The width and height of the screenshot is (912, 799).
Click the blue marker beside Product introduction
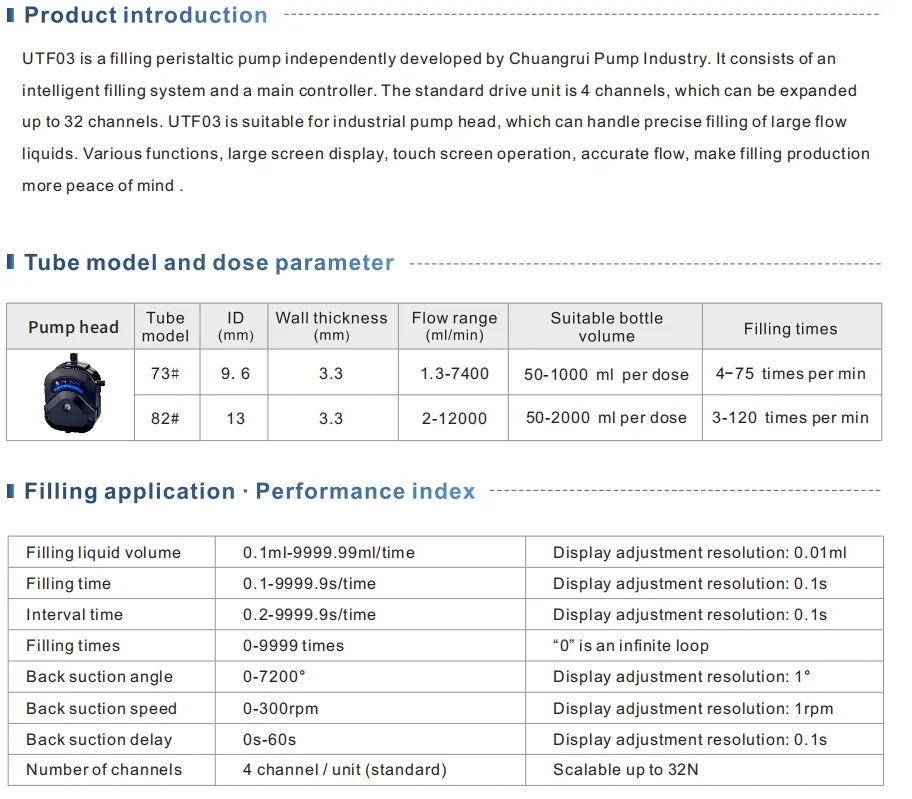point(12,15)
